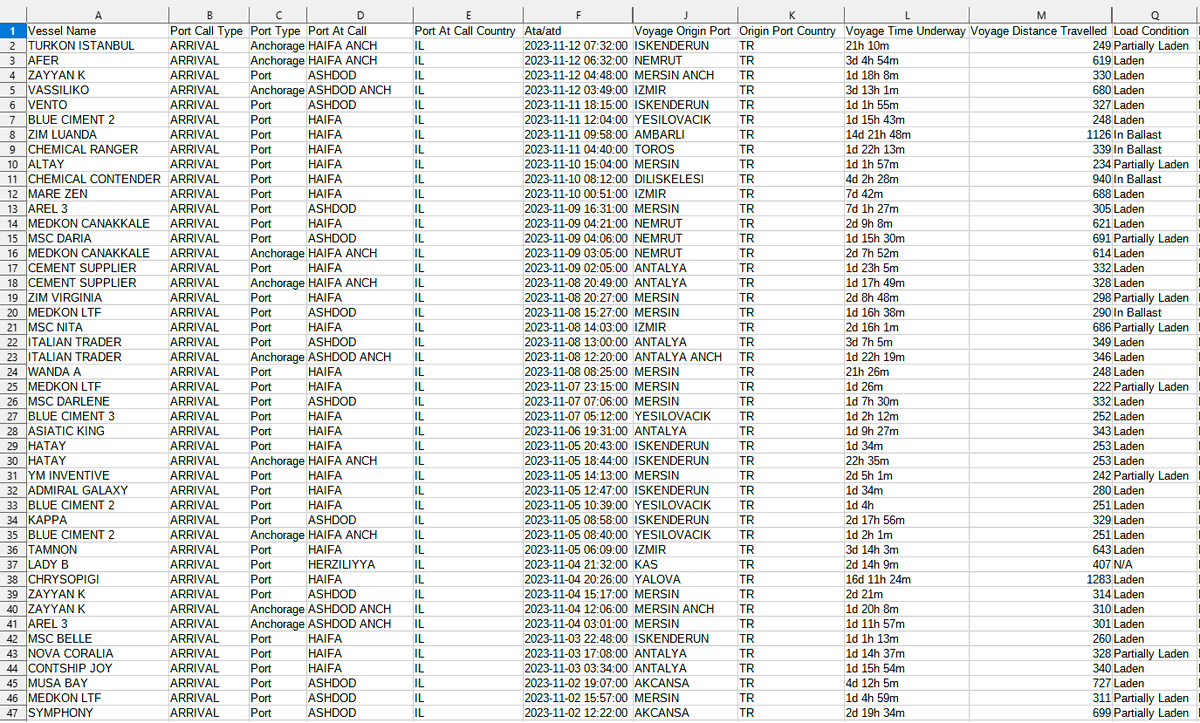Click the 'Load Condition' header cell
Image resolution: width=1200 pixels, height=723 pixels.
(1155, 31)
